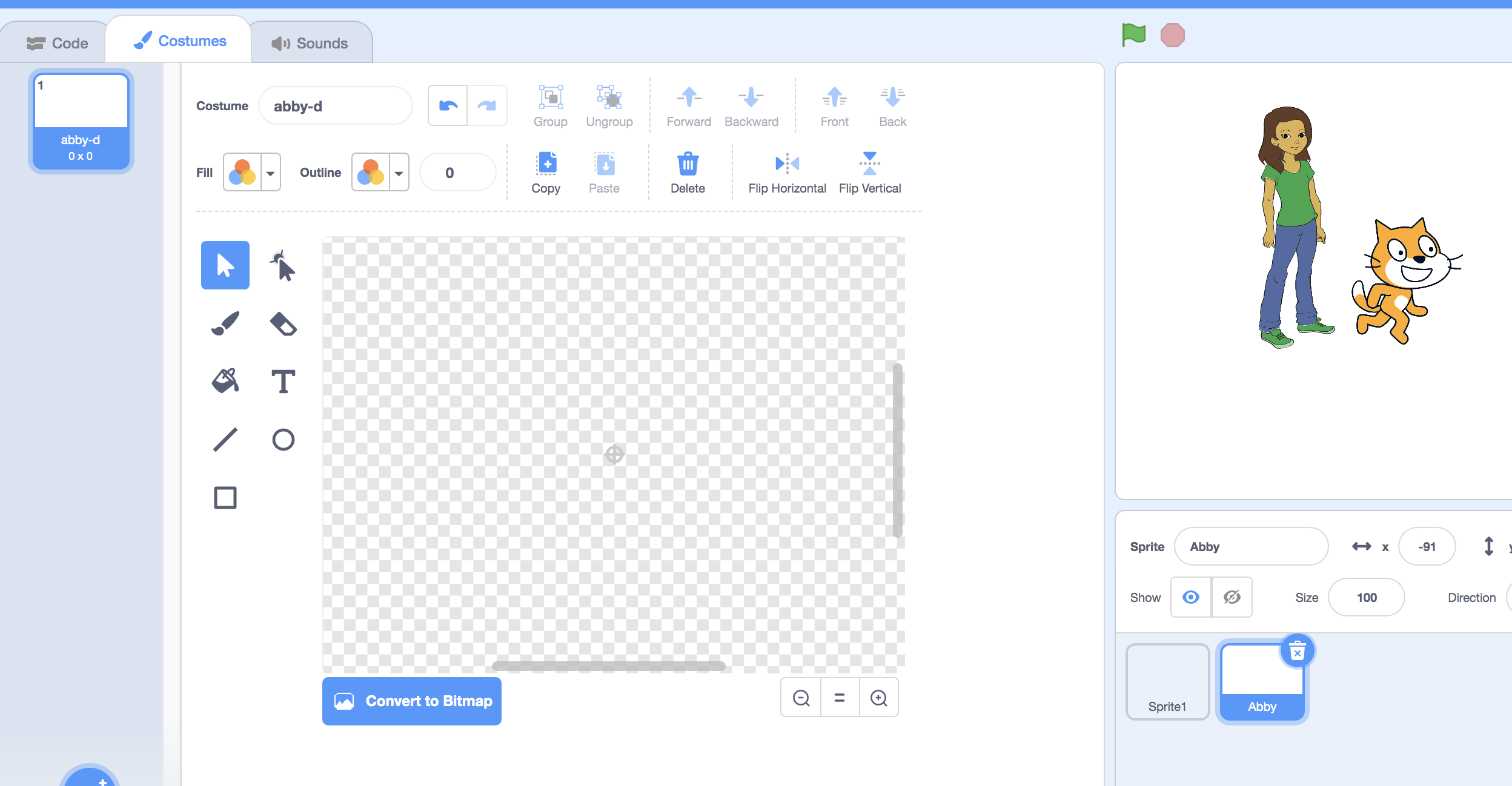This screenshot has width=1512, height=786.
Task: Open the Outline color picker dropdown
Action: [x=399, y=172]
